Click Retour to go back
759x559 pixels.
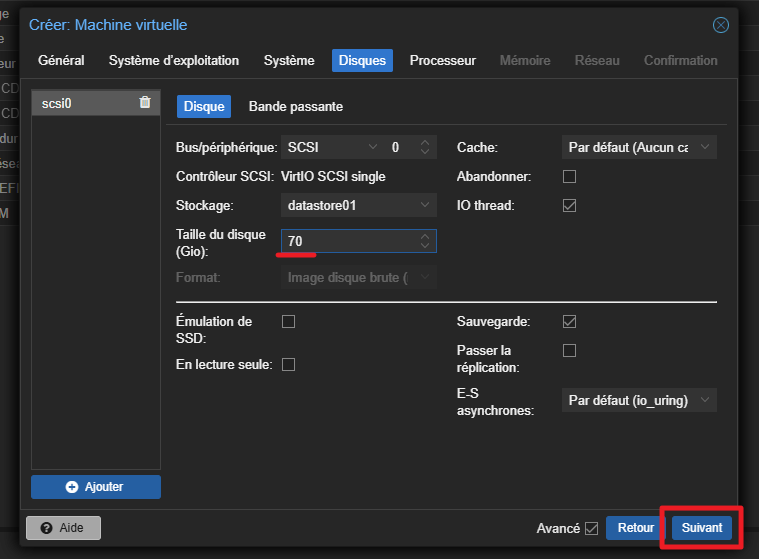coord(636,528)
